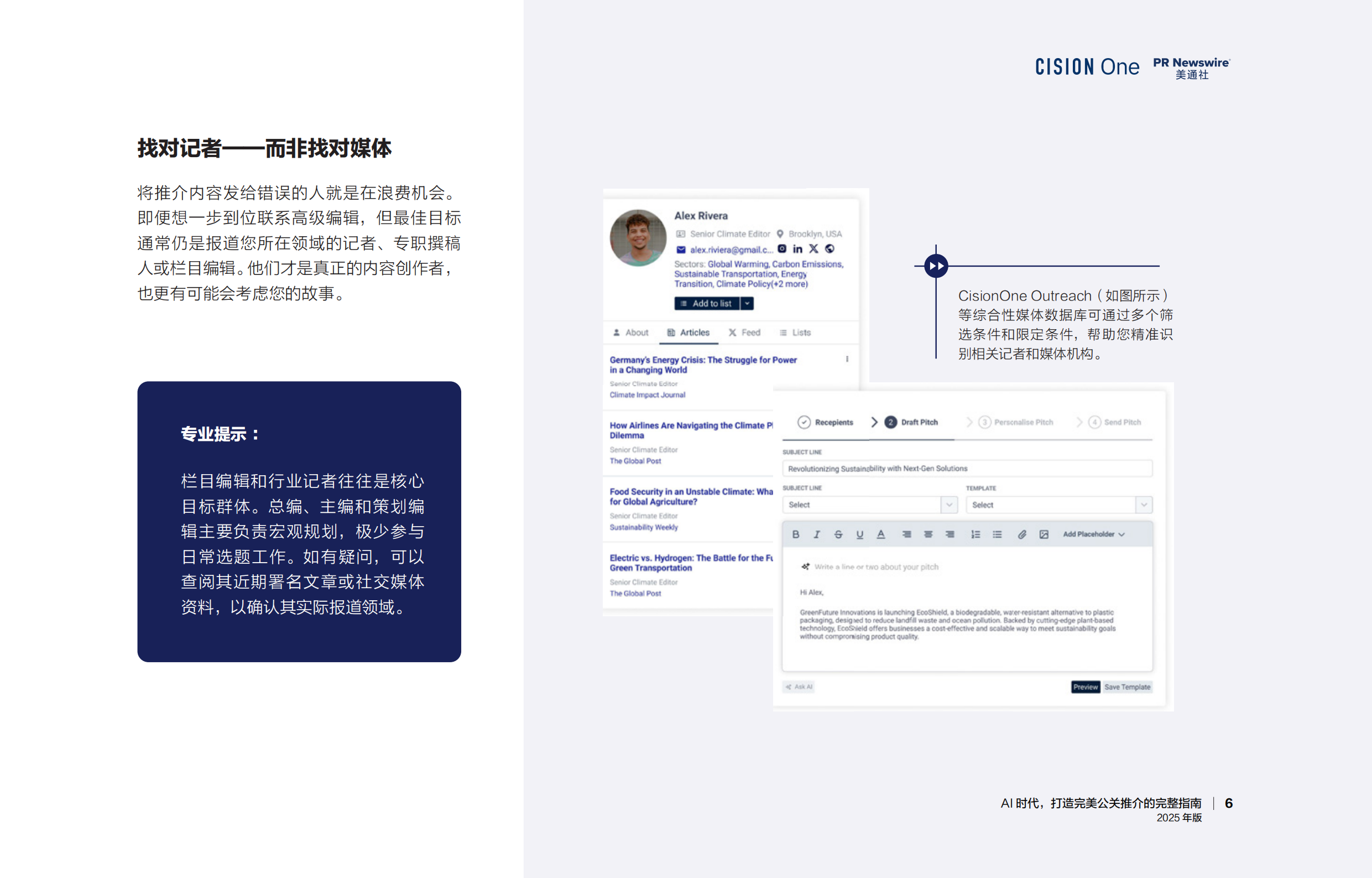This screenshot has height=878, width=1372.
Task: Insert an image in the pitch editor
Action: [x=1044, y=534]
